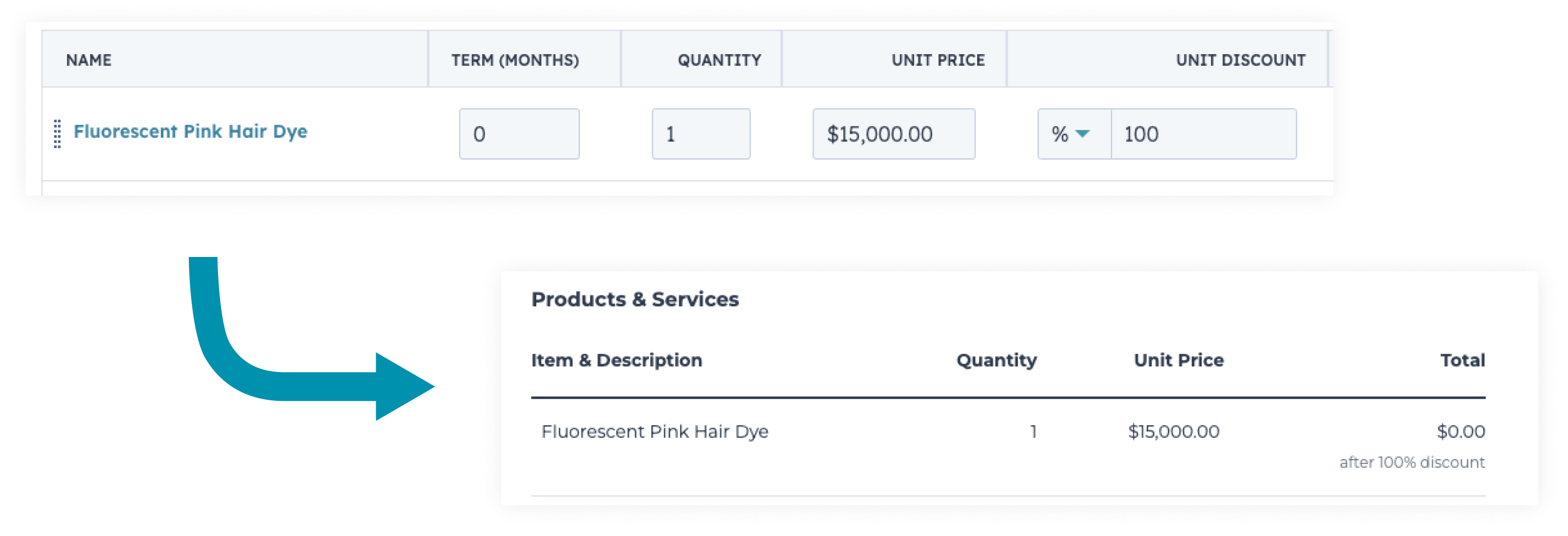The height and width of the screenshot is (536, 1568).
Task: Click the Item & Description column label
Action: (616, 361)
